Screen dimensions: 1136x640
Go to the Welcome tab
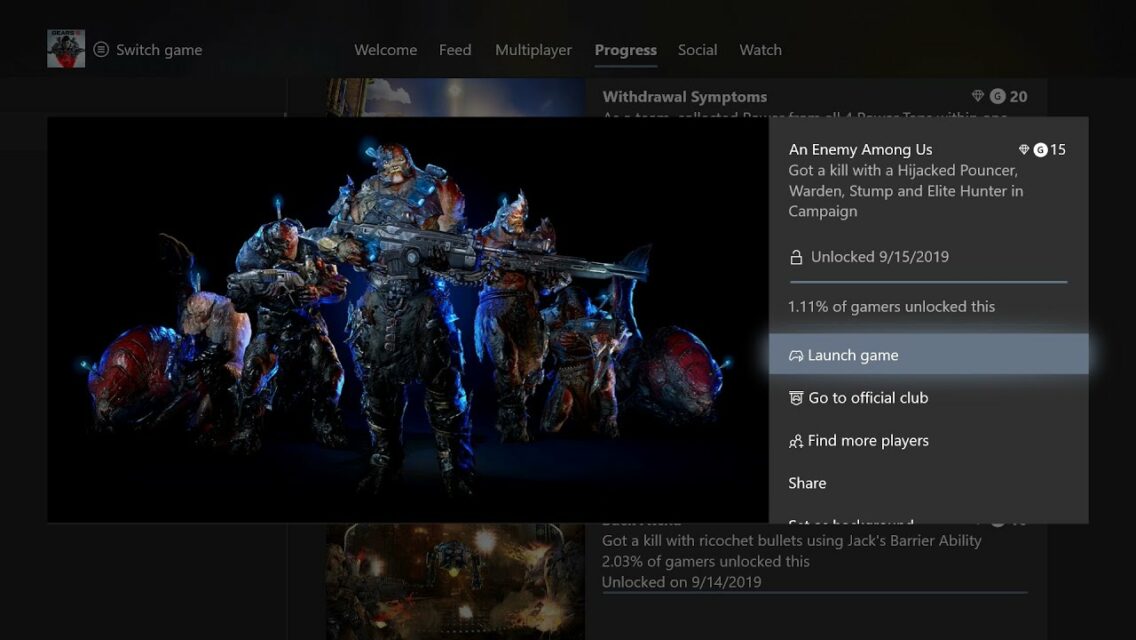[x=385, y=50]
